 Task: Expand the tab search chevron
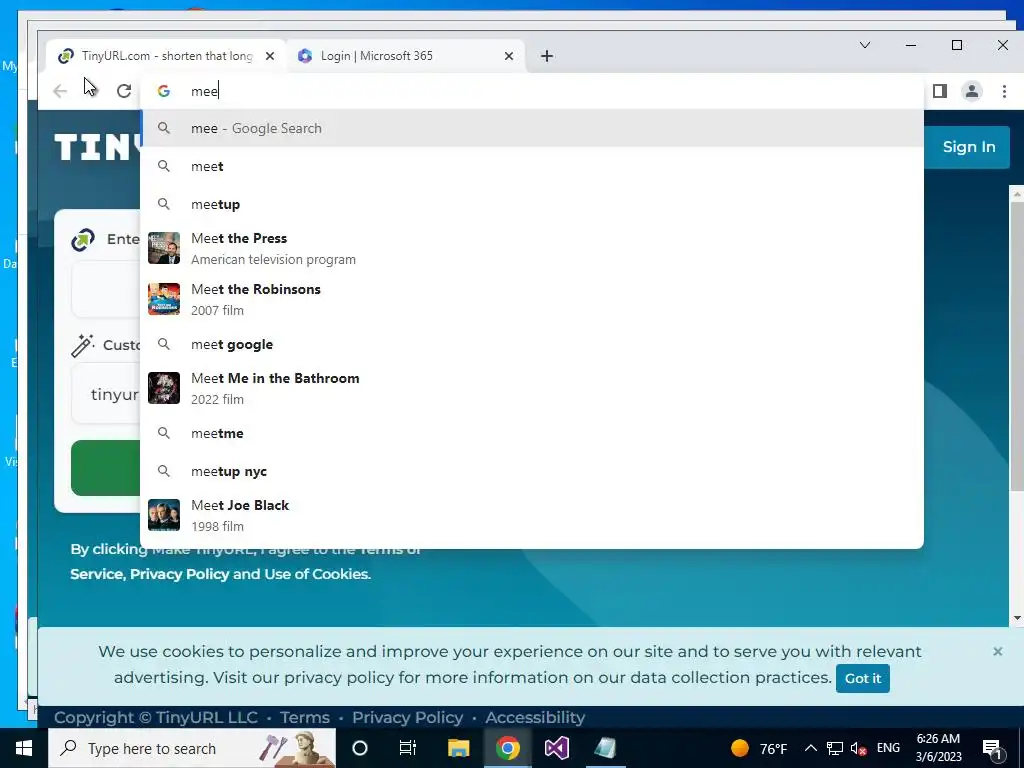click(x=865, y=45)
